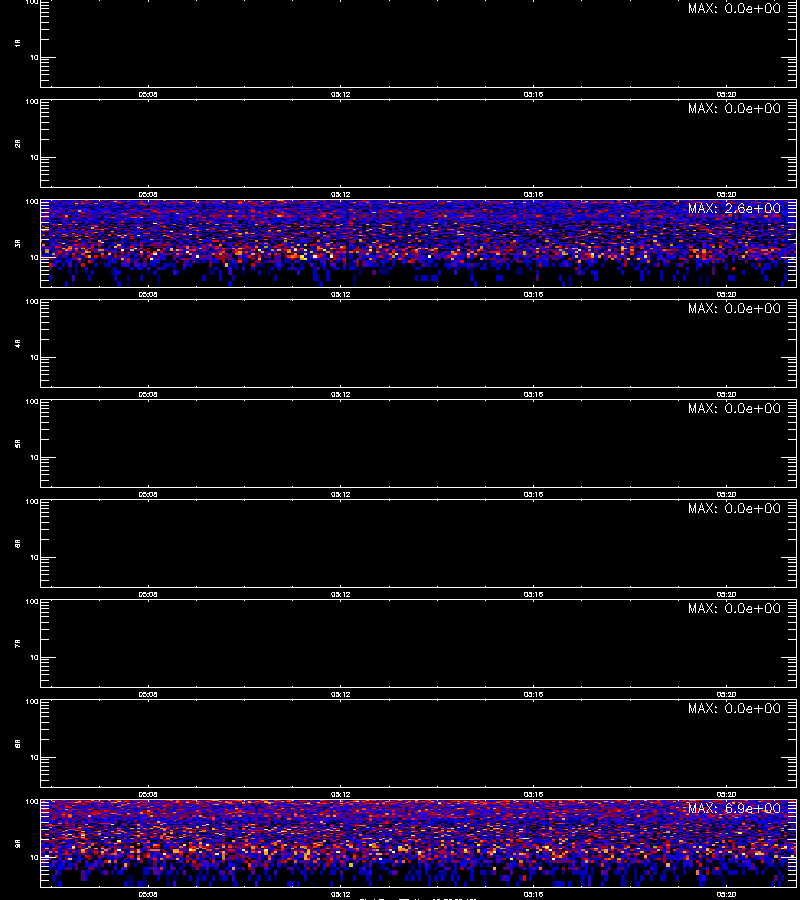Click the 03:12 time tick below panel 3R
The image size is (800, 900).
click(x=340, y=294)
